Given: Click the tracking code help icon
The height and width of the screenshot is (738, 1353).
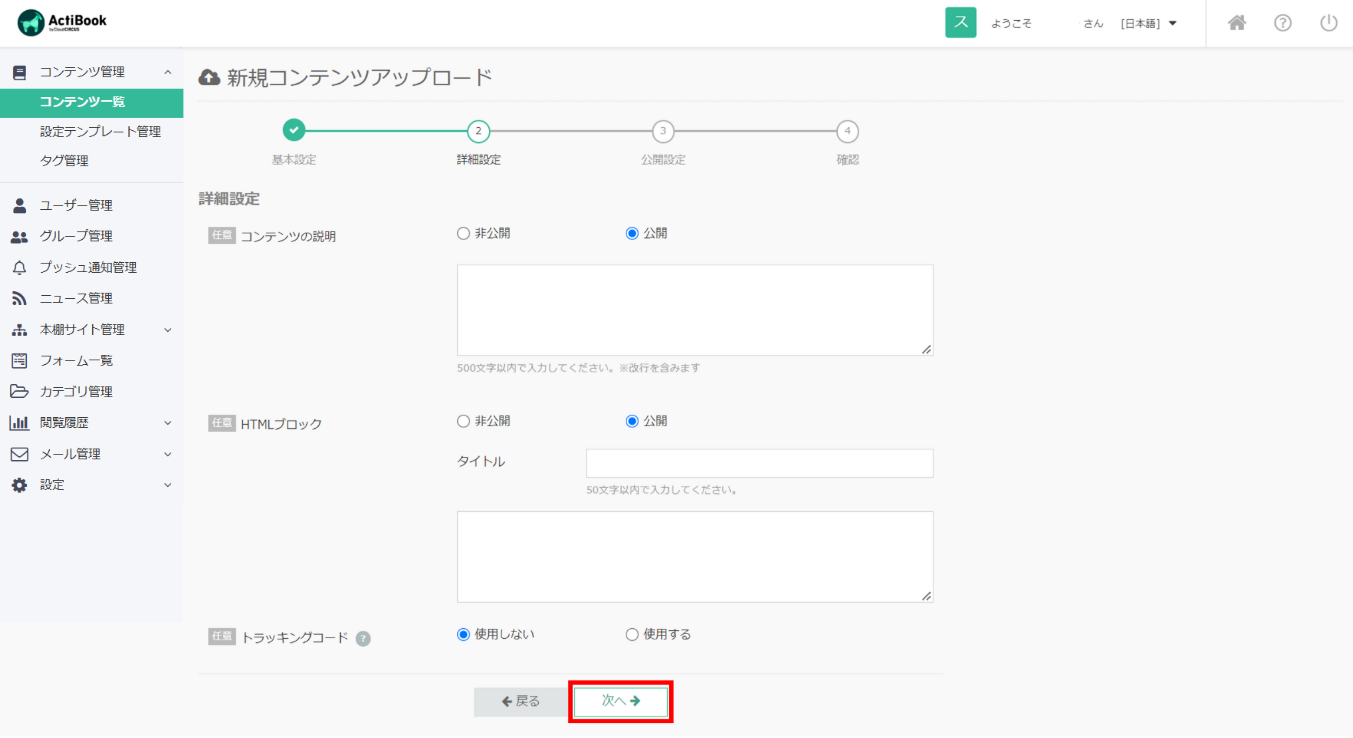Looking at the screenshot, I should (363, 638).
